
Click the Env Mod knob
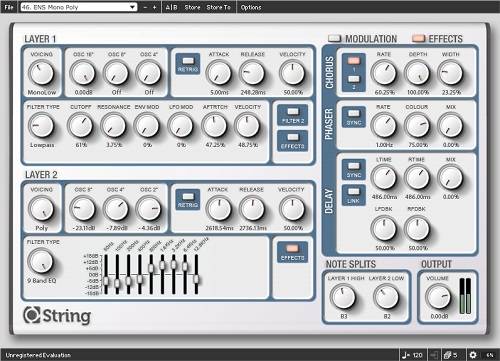pos(147,126)
